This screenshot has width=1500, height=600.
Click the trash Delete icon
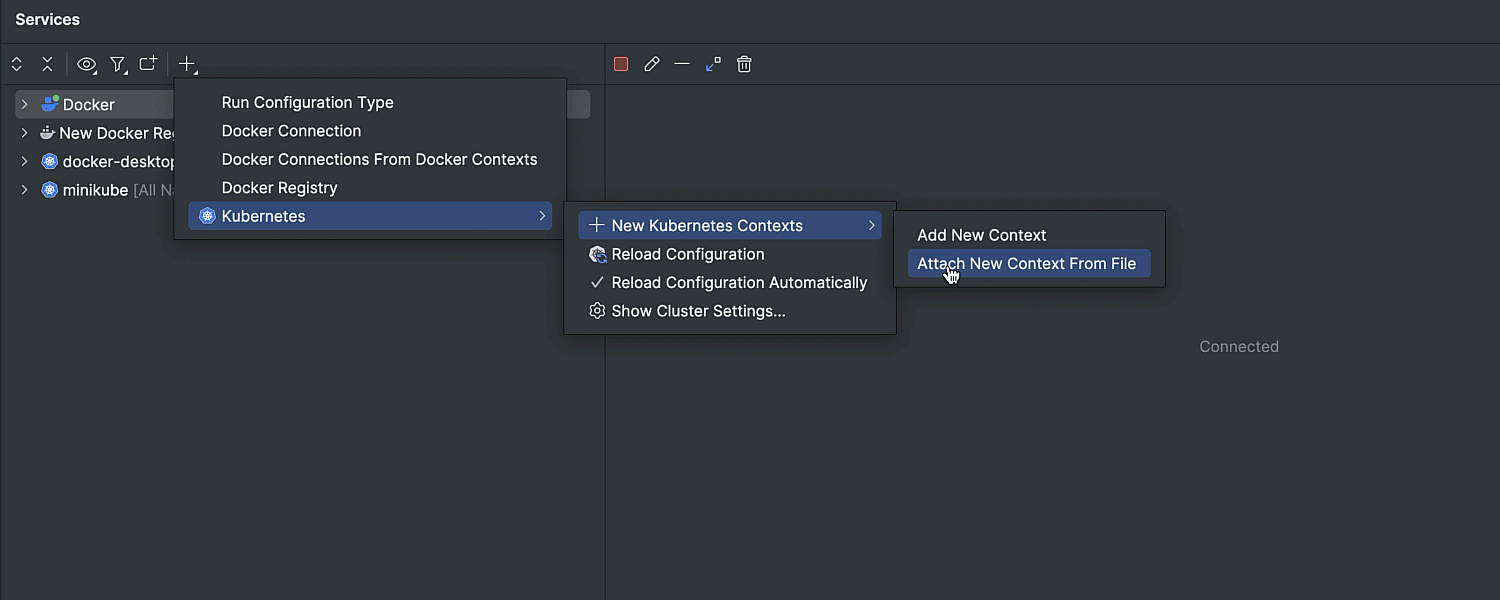pos(744,64)
